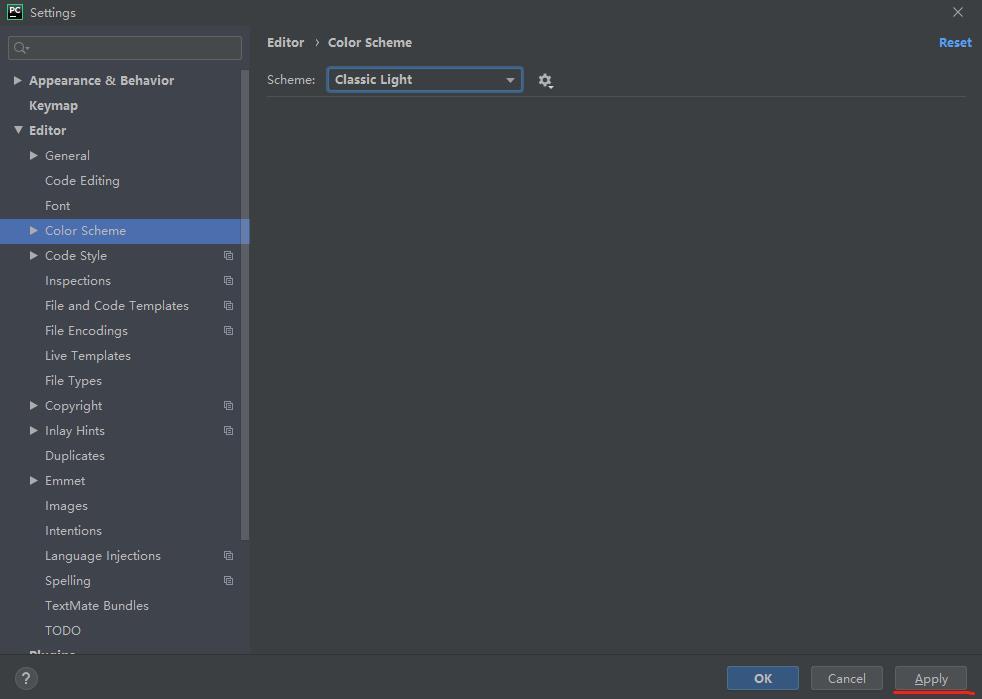Select Duplicates in the settings tree
Image resolution: width=982 pixels, height=699 pixels.
click(x=75, y=456)
